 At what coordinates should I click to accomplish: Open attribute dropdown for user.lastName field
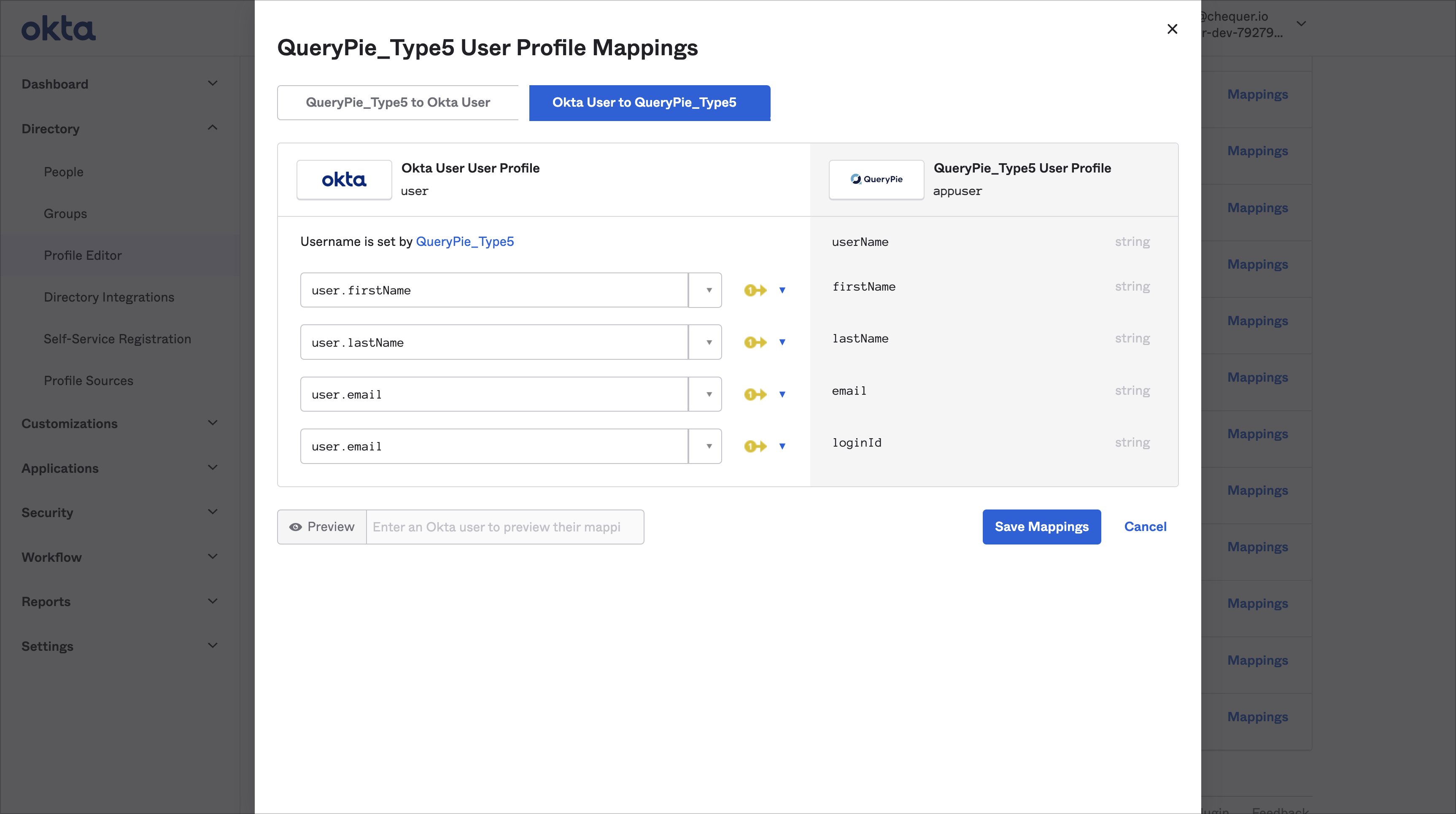pyautogui.click(x=705, y=342)
